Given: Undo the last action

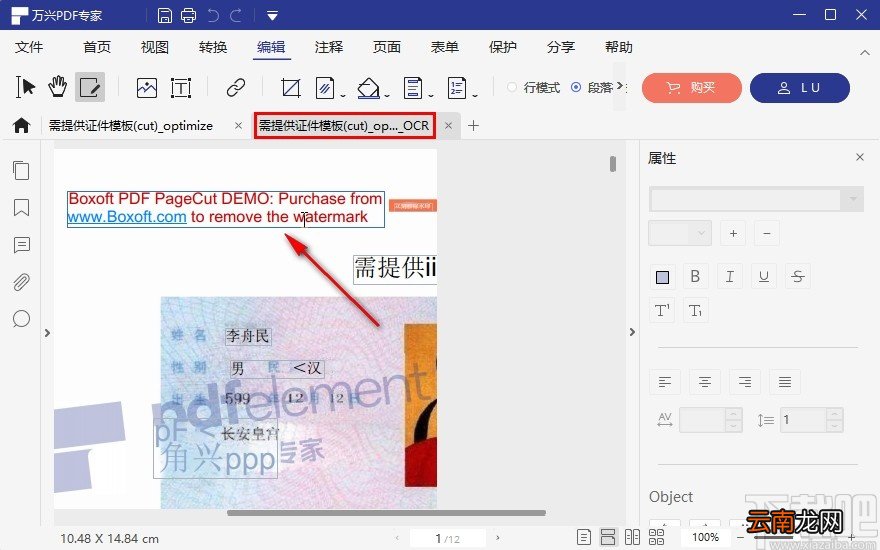Looking at the screenshot, I should 213,15.
